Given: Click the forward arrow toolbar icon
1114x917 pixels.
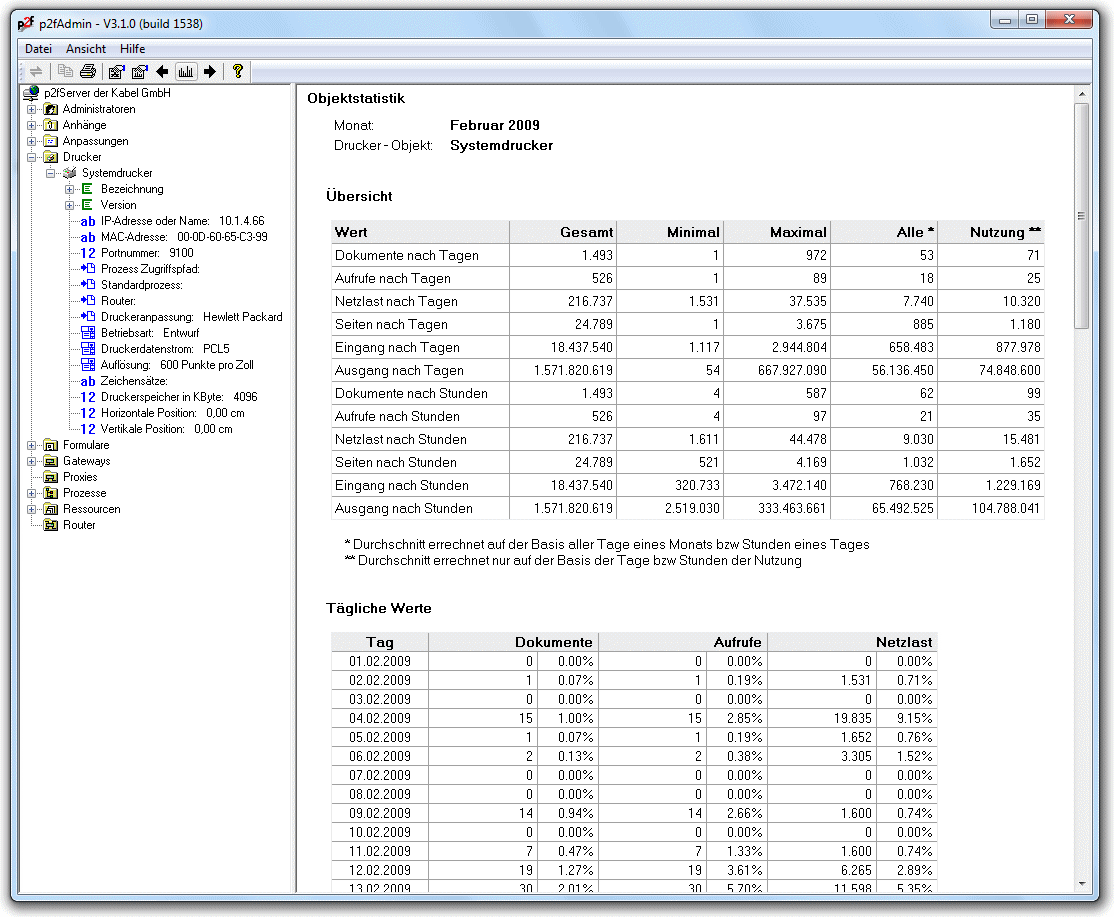Looking at the screenshot, I should pos(210,71).
